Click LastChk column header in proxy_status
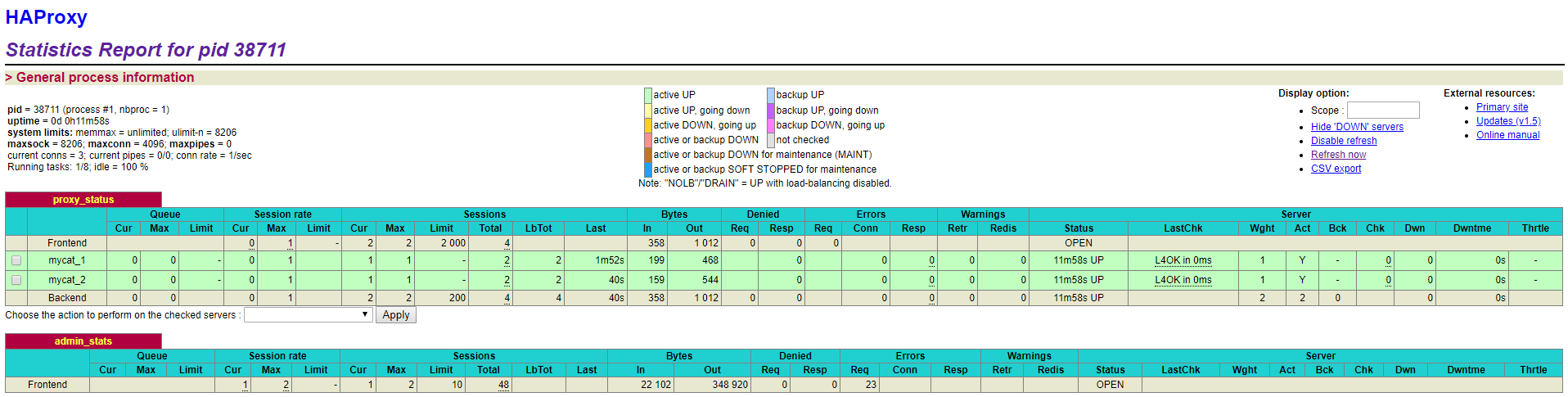Screen dimensions: 1568x397 [x=1183, y=228]
